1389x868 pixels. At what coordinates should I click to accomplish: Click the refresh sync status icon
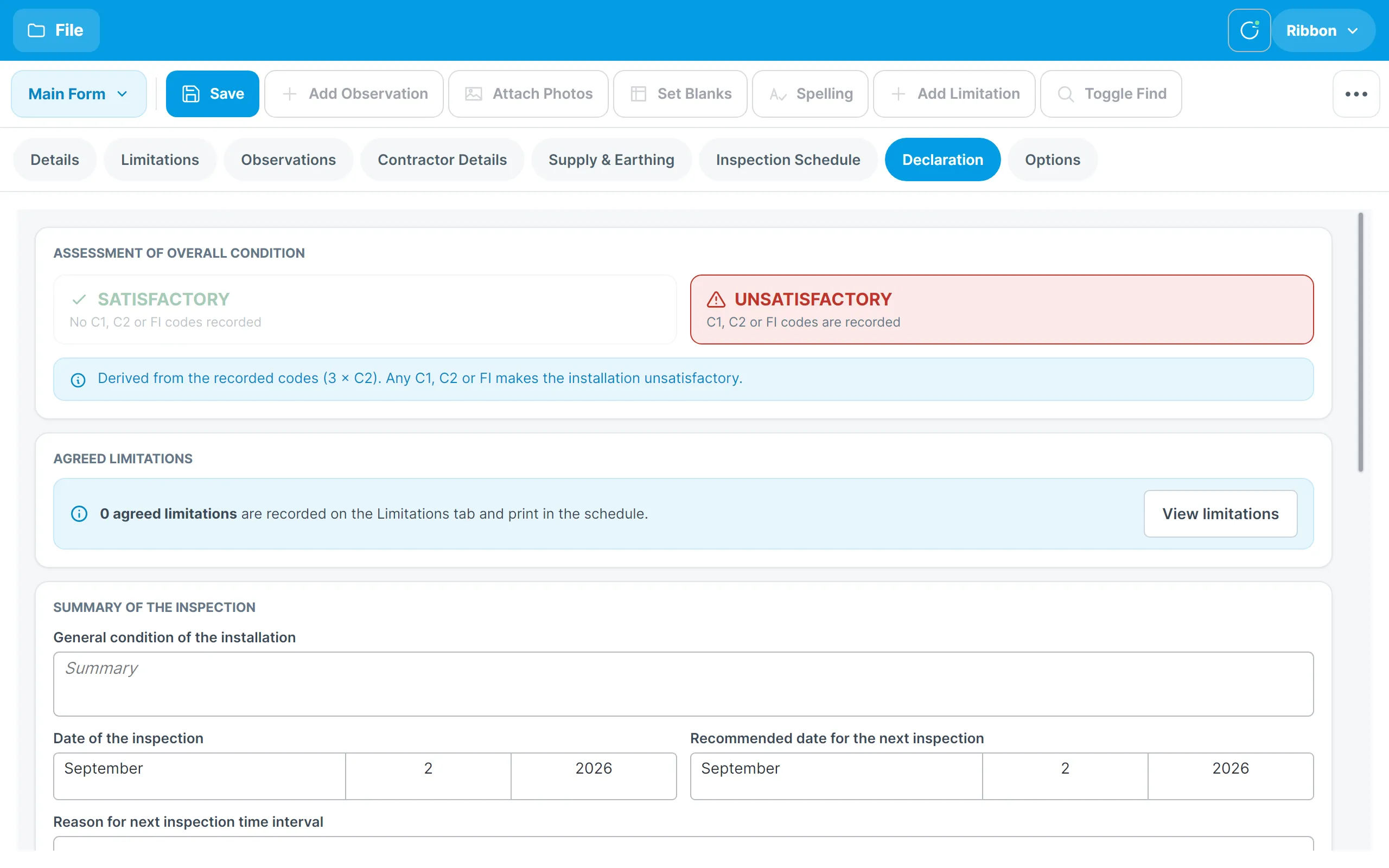point(1249,30)
